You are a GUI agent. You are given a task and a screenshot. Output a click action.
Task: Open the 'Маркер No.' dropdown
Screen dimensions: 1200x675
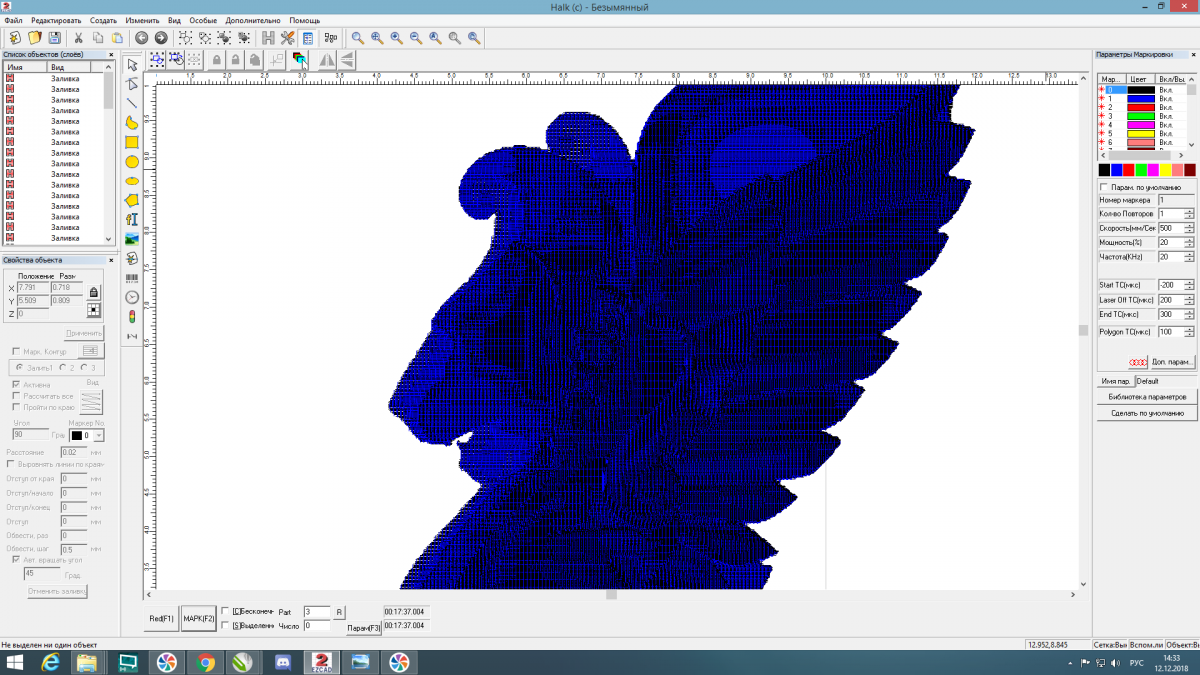[99, 436]
